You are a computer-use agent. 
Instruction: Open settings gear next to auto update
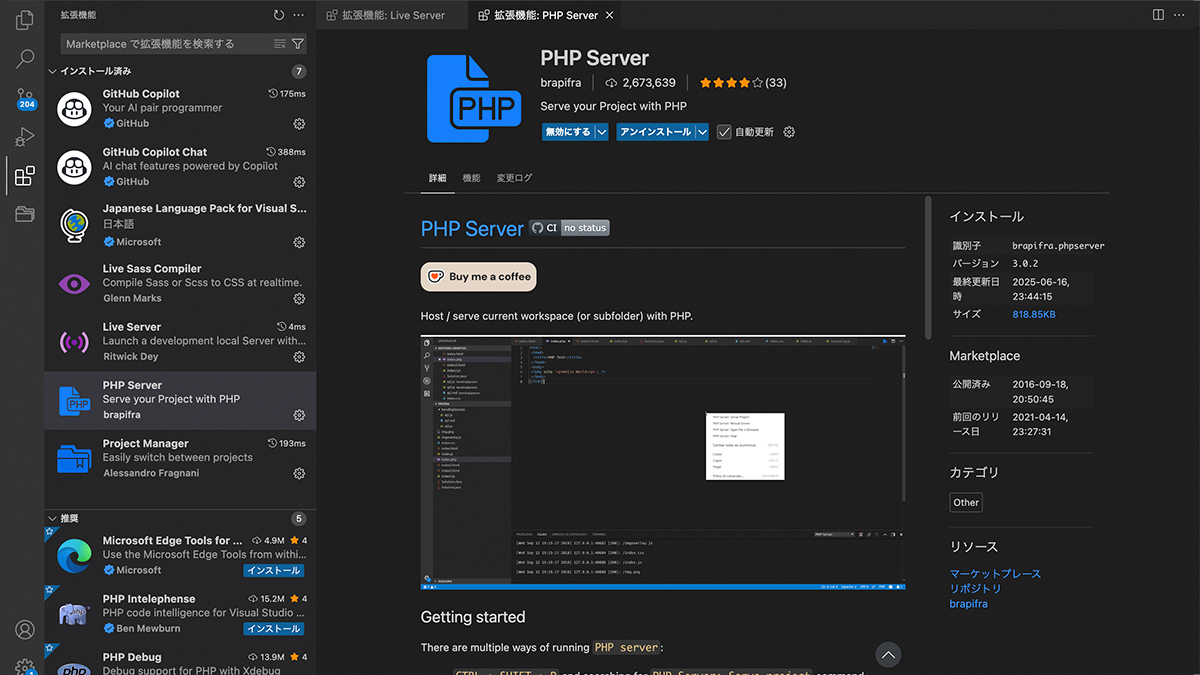tap(789, 132)
